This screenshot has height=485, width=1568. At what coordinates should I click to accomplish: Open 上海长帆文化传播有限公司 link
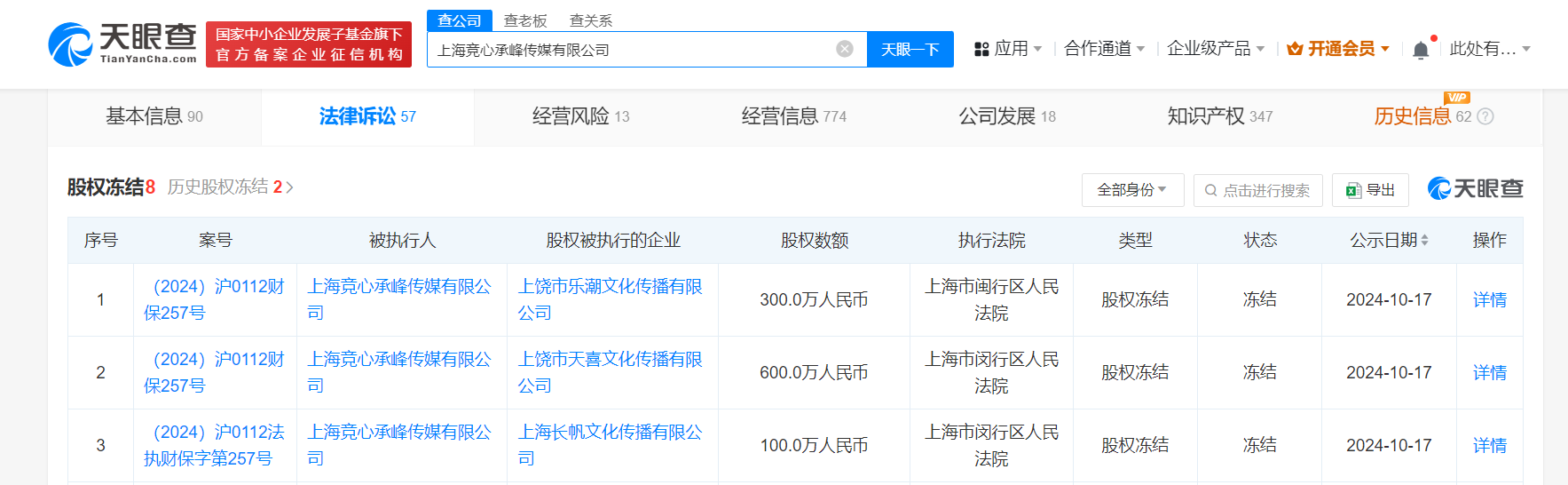pos(611,445)
